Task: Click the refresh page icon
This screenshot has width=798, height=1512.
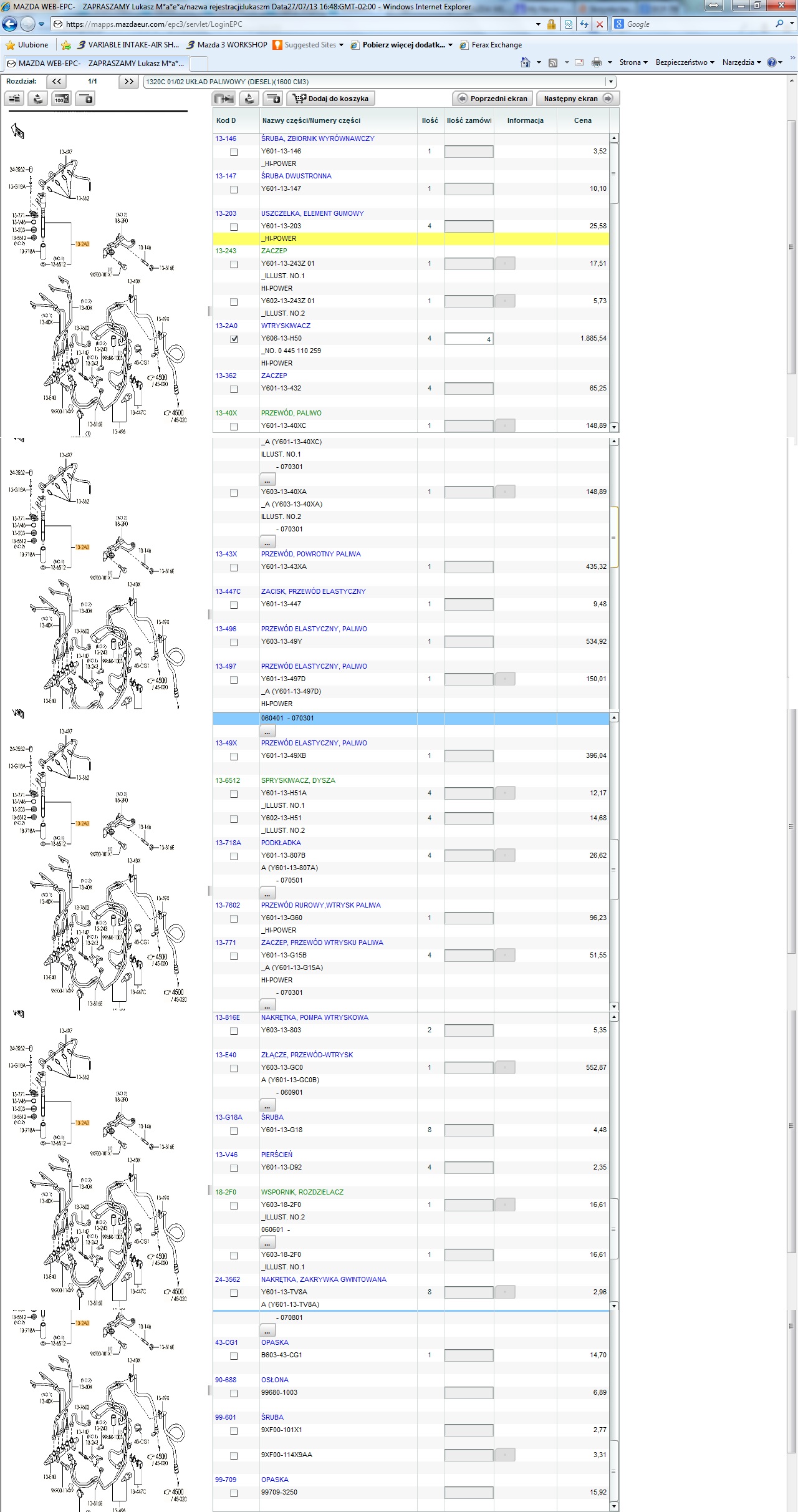Action: tap(584, 24)
